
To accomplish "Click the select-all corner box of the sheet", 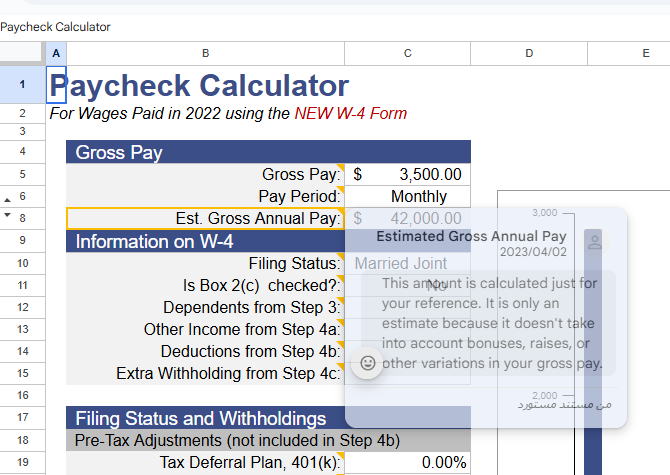I will tap(22, 53).
